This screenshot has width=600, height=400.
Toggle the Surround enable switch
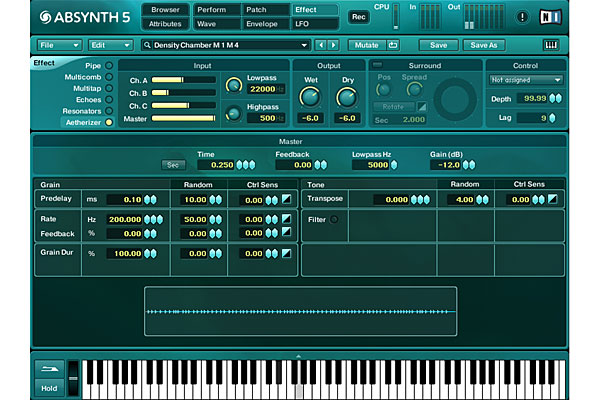(x=377, y=65)
